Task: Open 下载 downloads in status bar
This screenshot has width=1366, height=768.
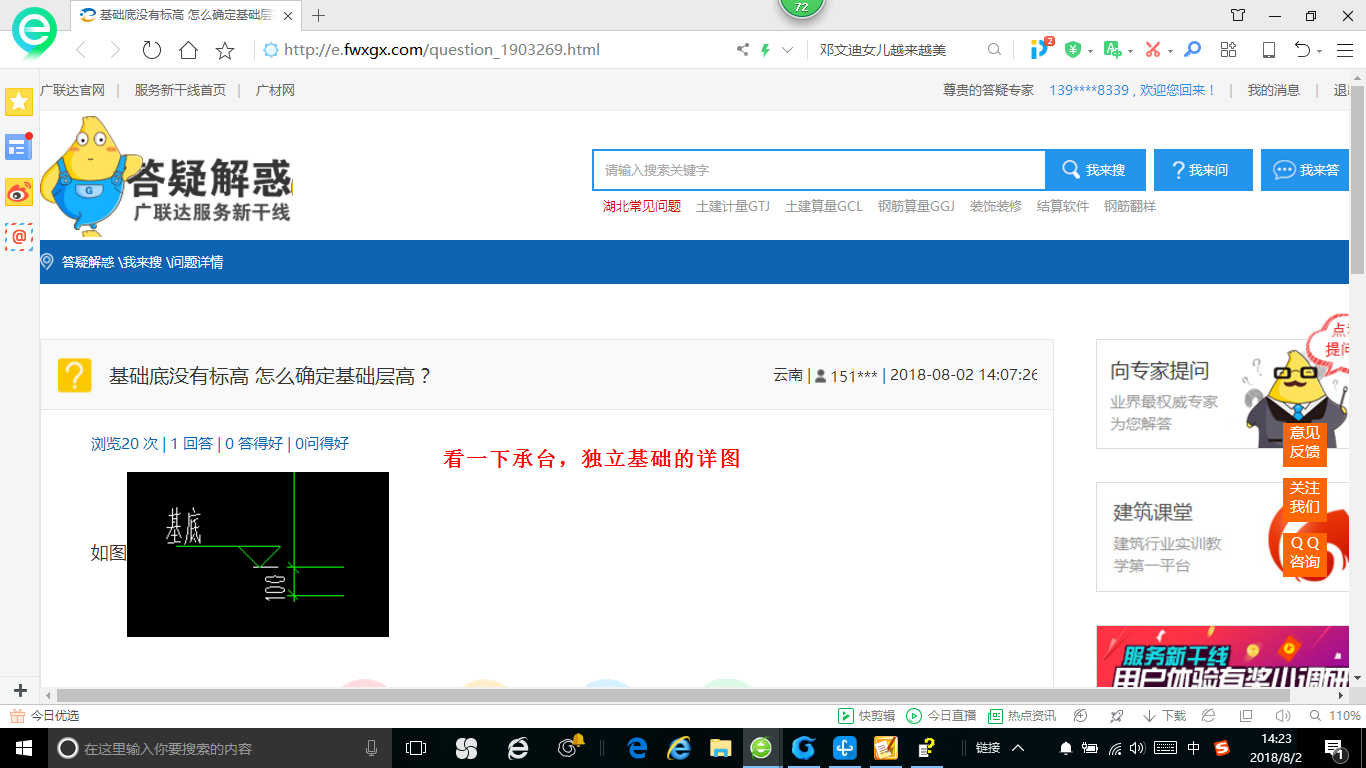Action: pos(1164,716)
